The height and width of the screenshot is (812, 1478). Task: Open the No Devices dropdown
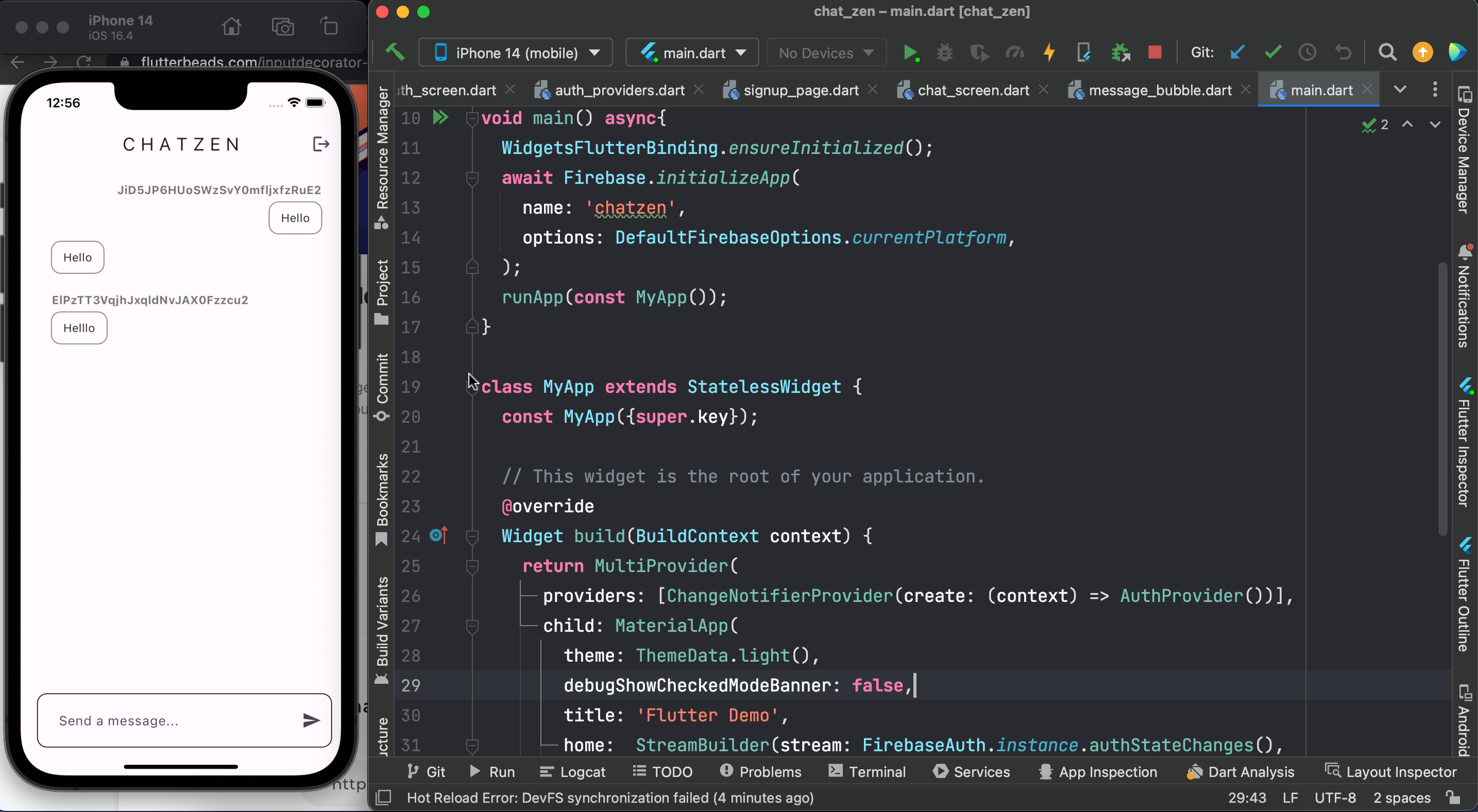pos(826,53)
